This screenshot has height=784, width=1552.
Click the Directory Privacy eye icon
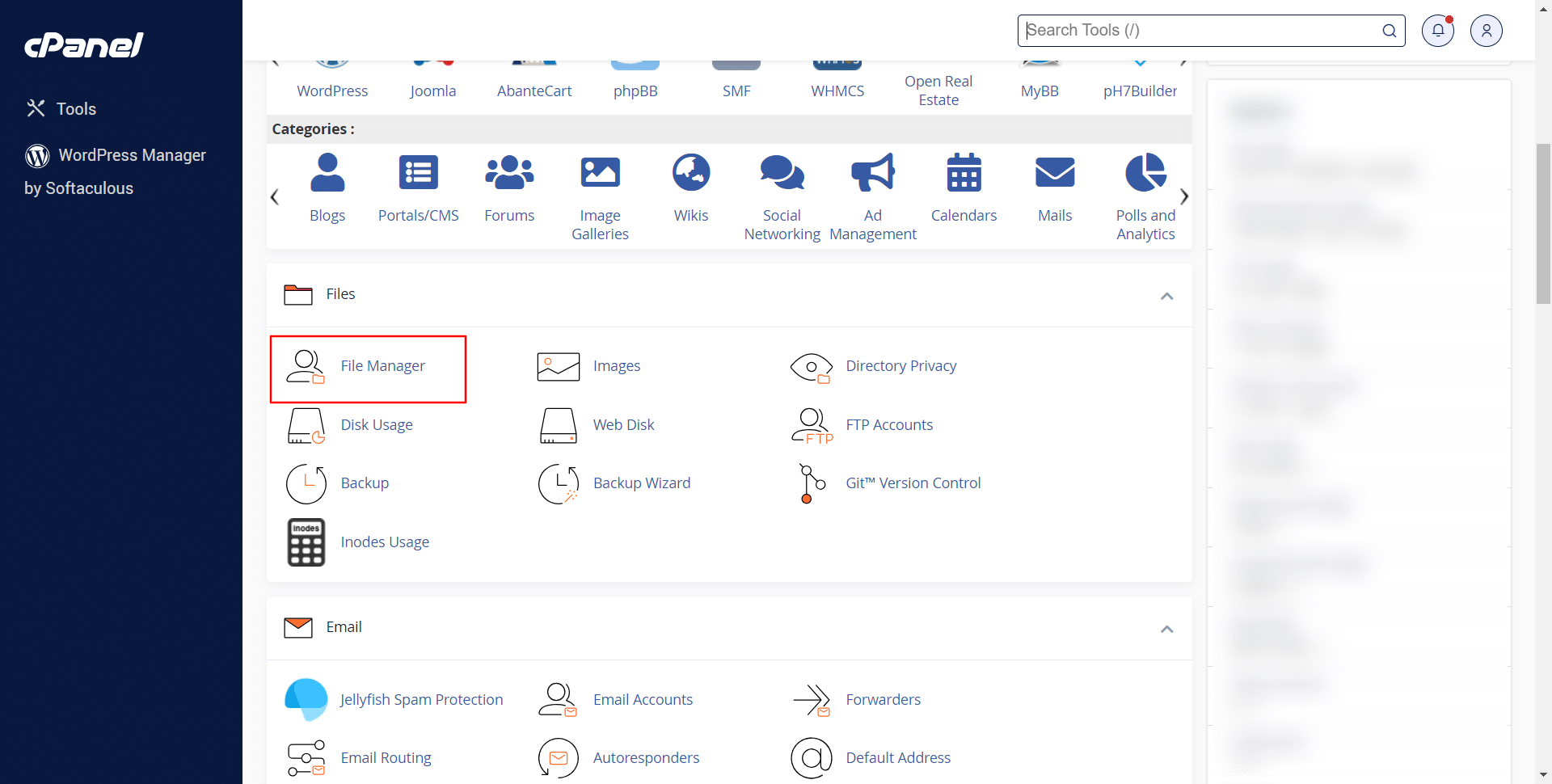812,368
